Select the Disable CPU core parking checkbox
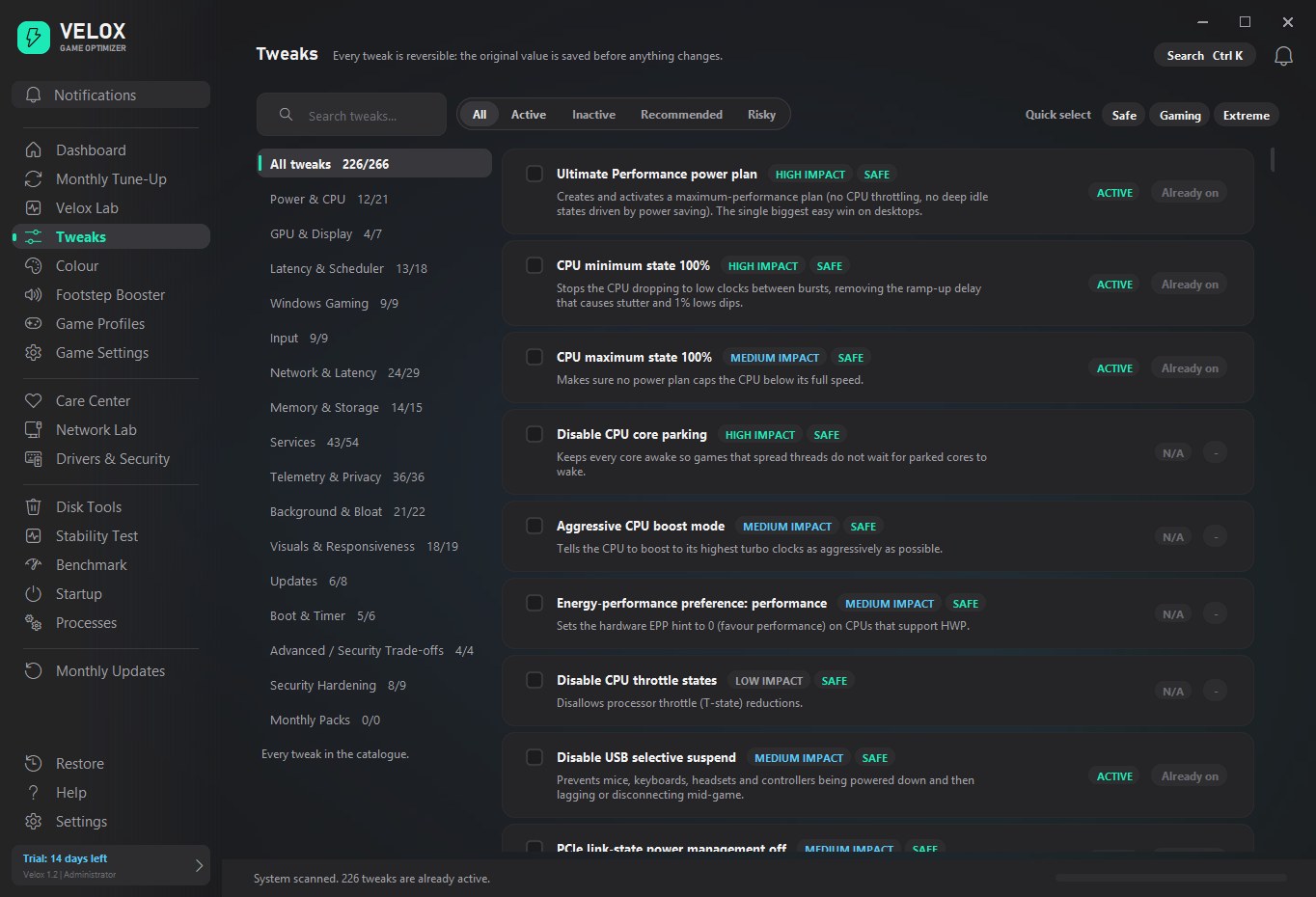The image size is (1316, 897). pos(535,434)
